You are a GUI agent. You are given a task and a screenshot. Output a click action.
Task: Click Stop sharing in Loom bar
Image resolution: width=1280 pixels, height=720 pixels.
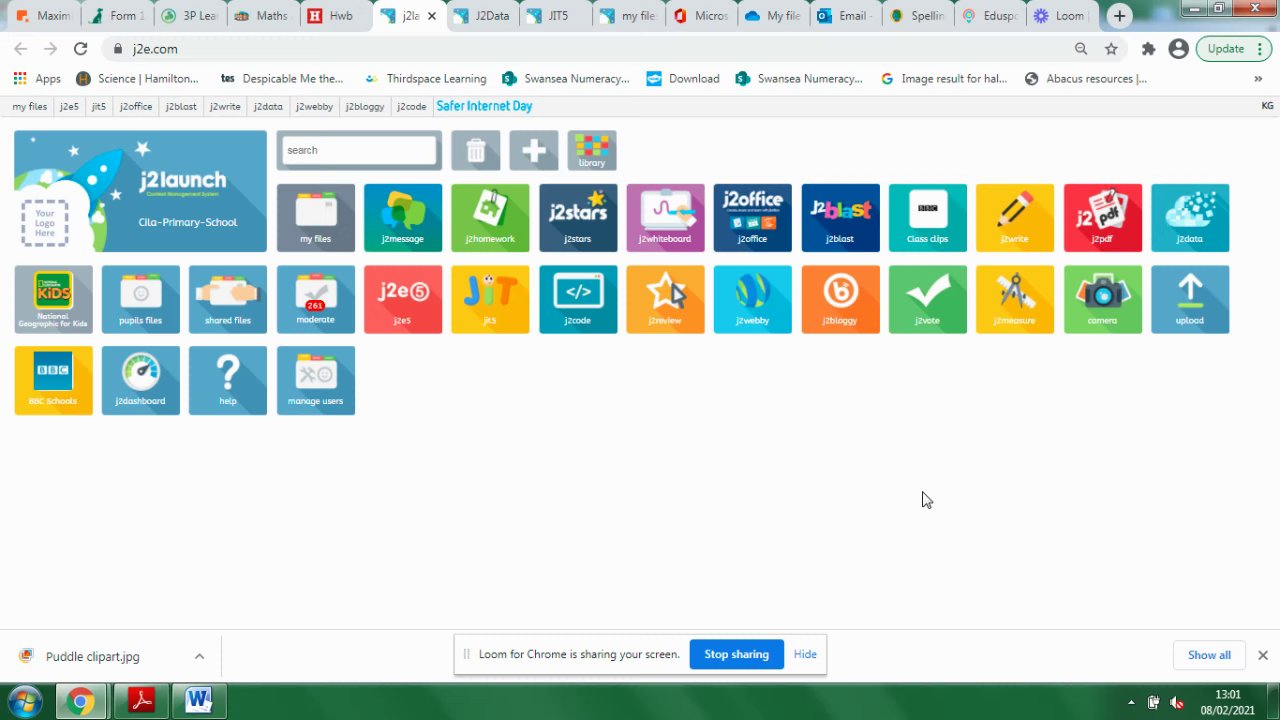tap(736, 654)
